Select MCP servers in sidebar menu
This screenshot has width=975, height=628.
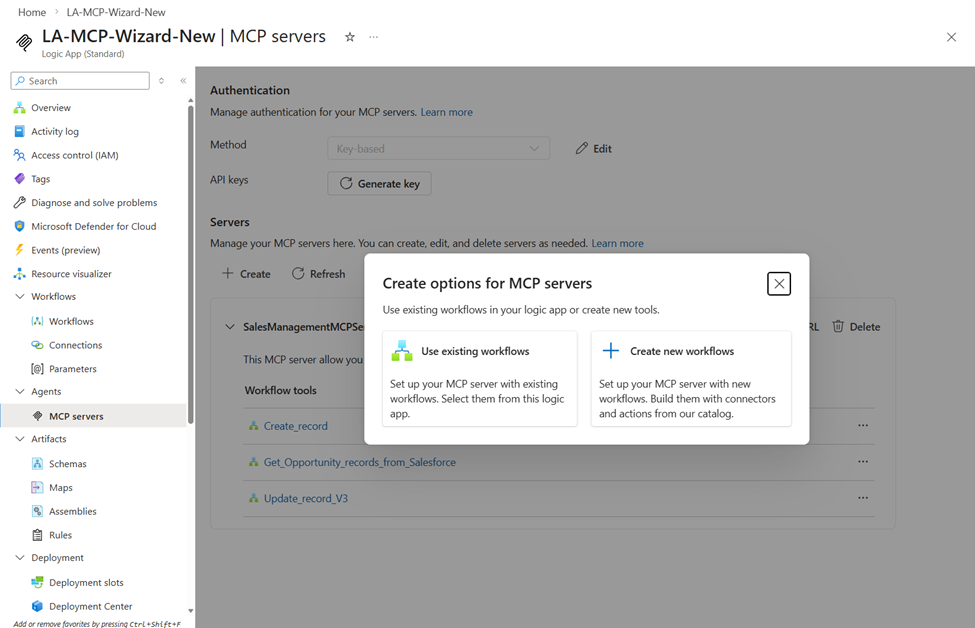click(x=76, y=416)
